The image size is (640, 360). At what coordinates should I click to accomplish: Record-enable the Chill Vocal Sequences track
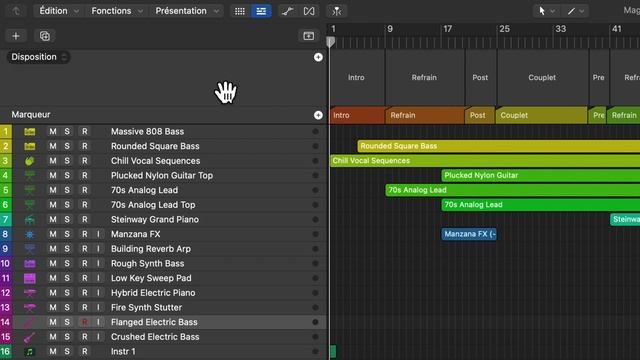(84, 161)
